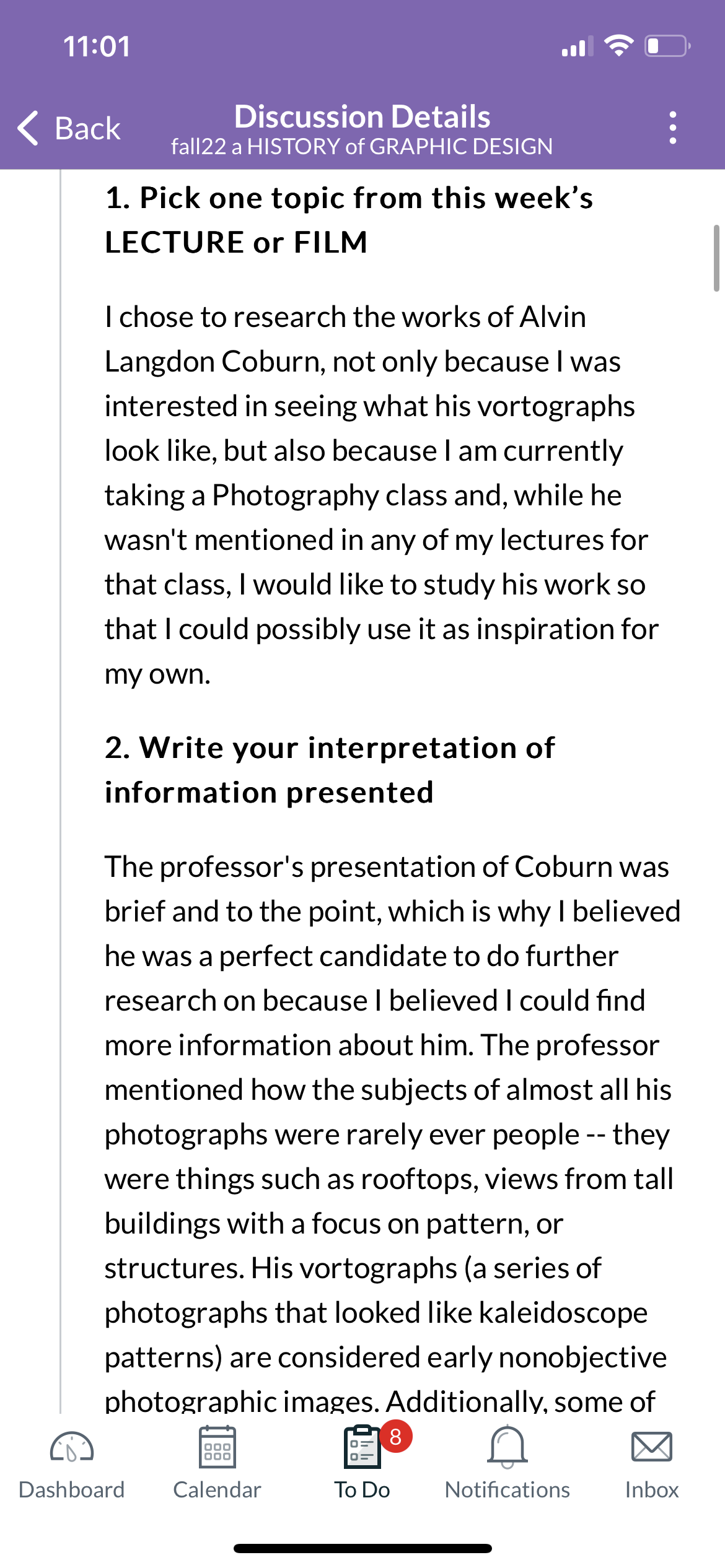Go back using the Back label
The image size is (725, 1568).
pyautogui.click(x=87, y=129)
